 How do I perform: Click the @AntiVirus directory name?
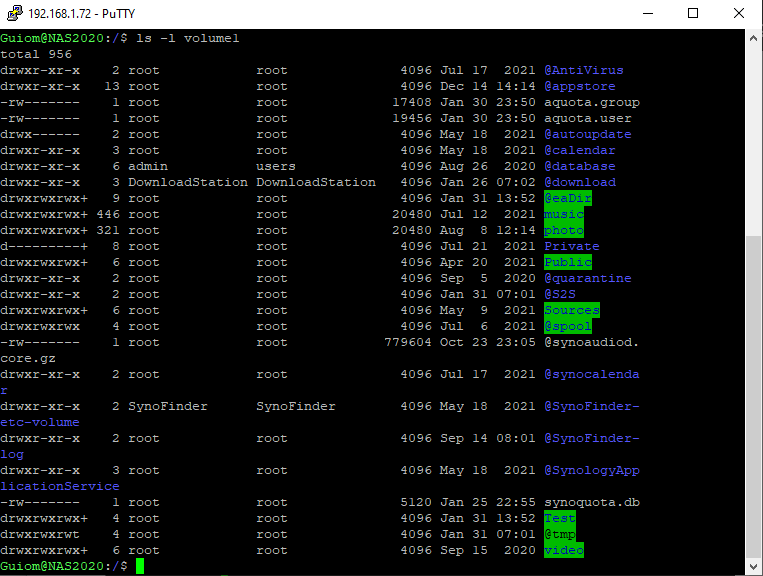tap(584, 70)
